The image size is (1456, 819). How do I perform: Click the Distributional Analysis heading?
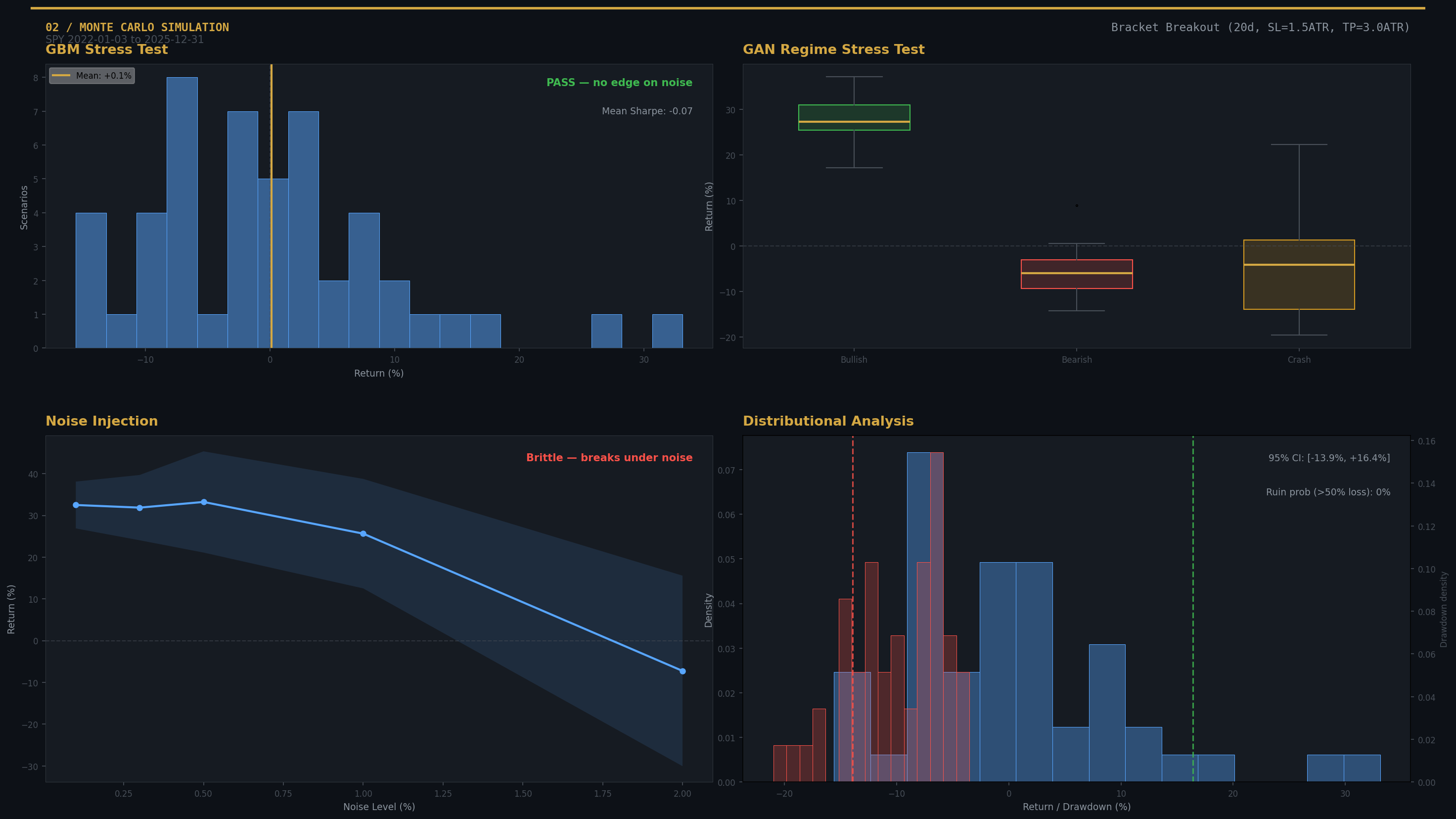(827, 422)
